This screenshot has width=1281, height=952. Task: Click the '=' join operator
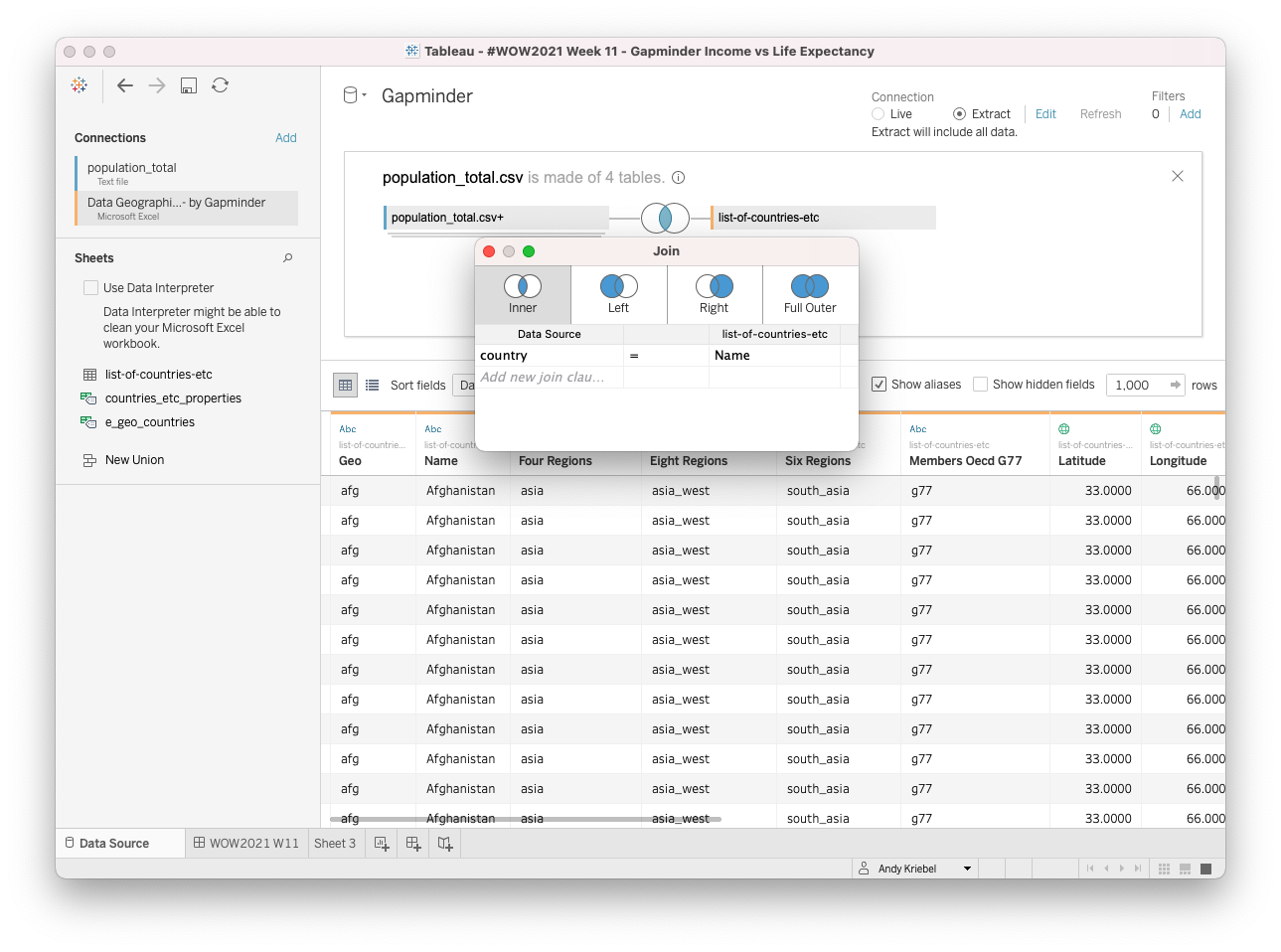pyautogui.click(x=666, y=356)
